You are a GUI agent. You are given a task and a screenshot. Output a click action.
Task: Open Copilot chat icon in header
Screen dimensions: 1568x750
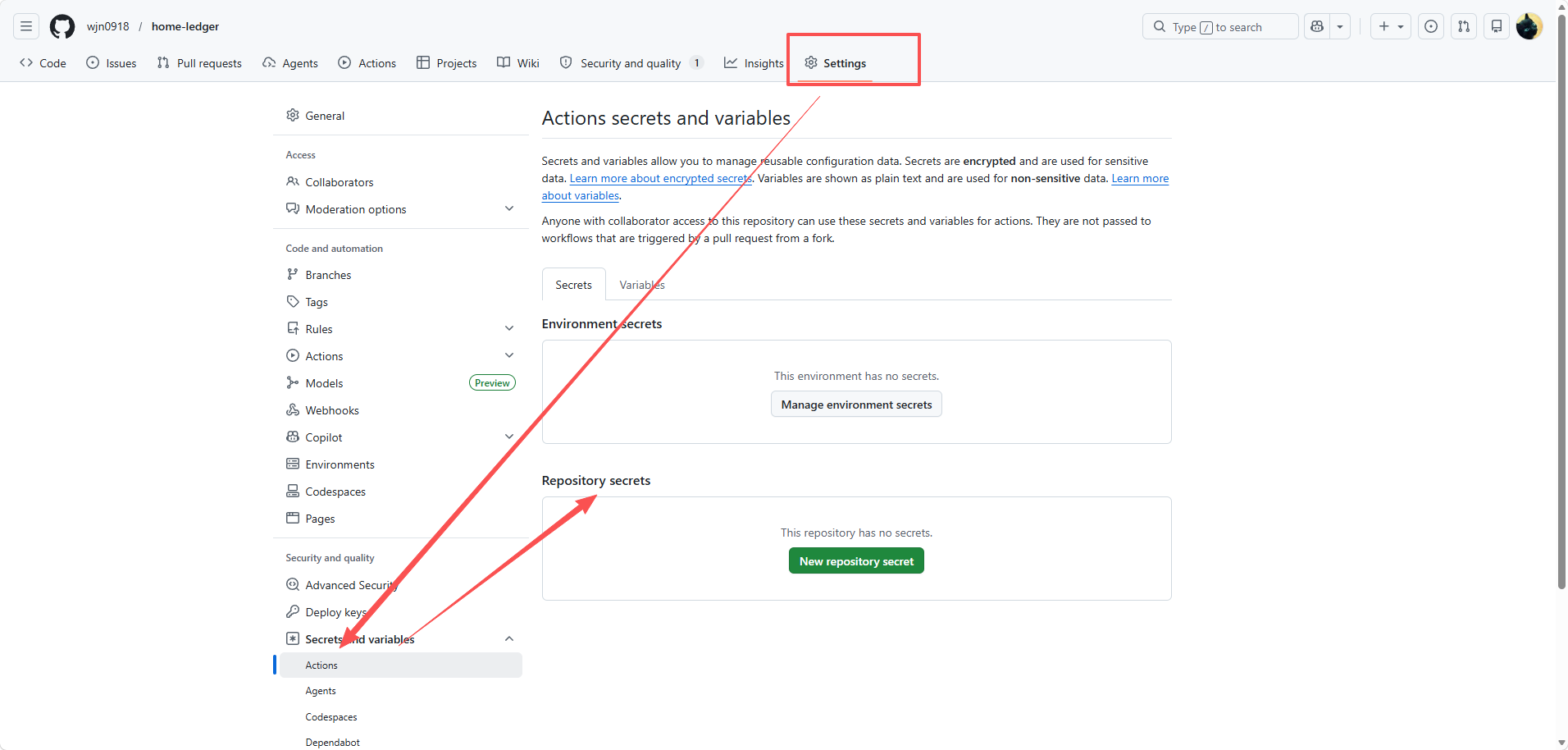(1317, 26)
